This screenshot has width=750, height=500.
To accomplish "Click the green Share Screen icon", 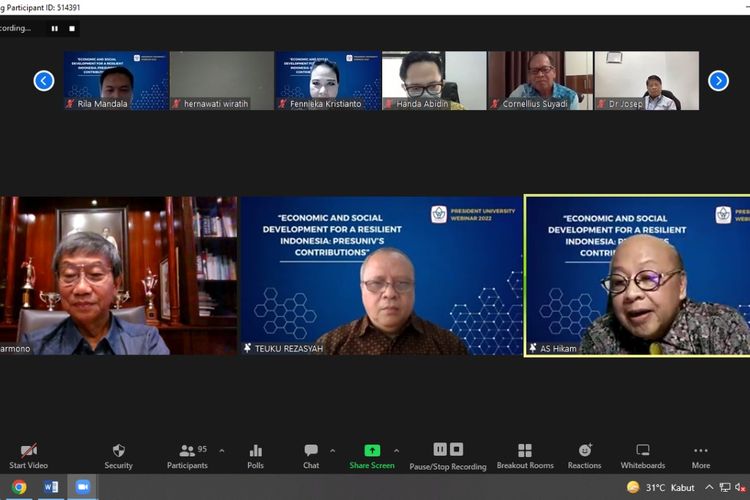I will (x=372, y=450).
